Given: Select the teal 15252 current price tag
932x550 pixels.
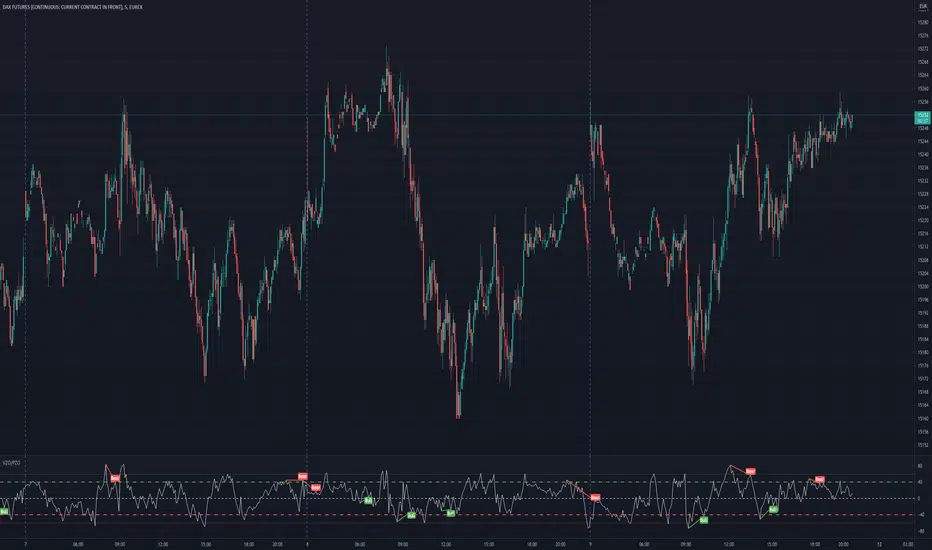Looking at the screenshot, I should click(x=922, y=118).
